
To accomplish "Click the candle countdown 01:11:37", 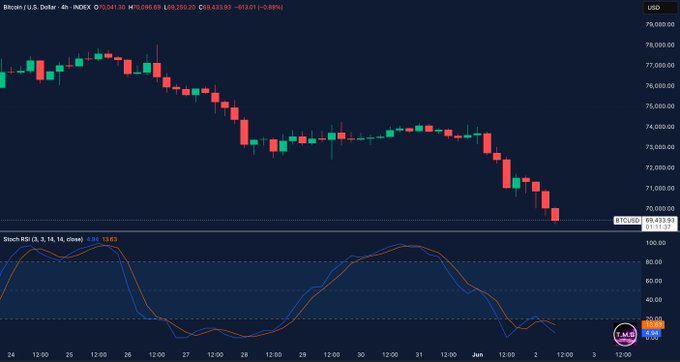I will 658,227.
